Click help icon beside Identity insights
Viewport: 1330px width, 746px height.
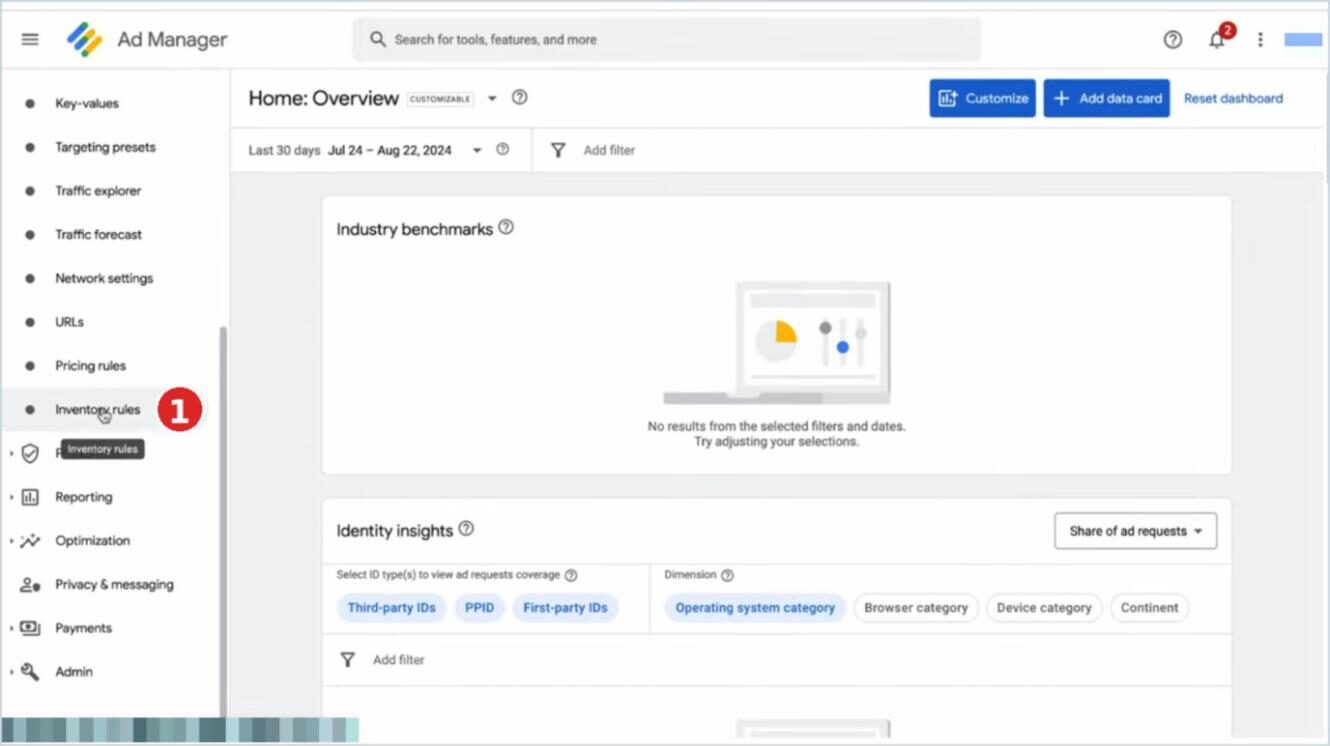pos(466,529)
